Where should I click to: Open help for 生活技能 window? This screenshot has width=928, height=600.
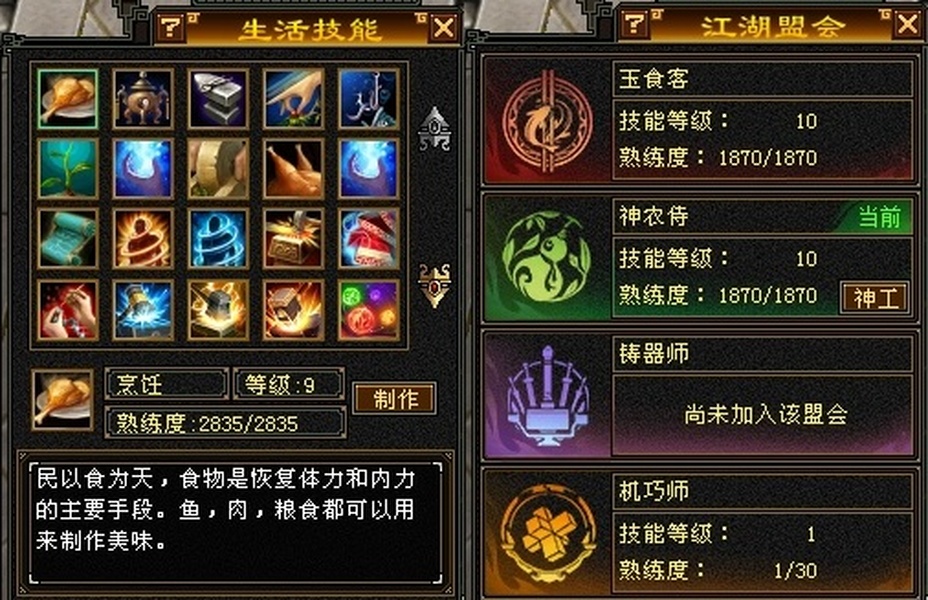point(170,27)
